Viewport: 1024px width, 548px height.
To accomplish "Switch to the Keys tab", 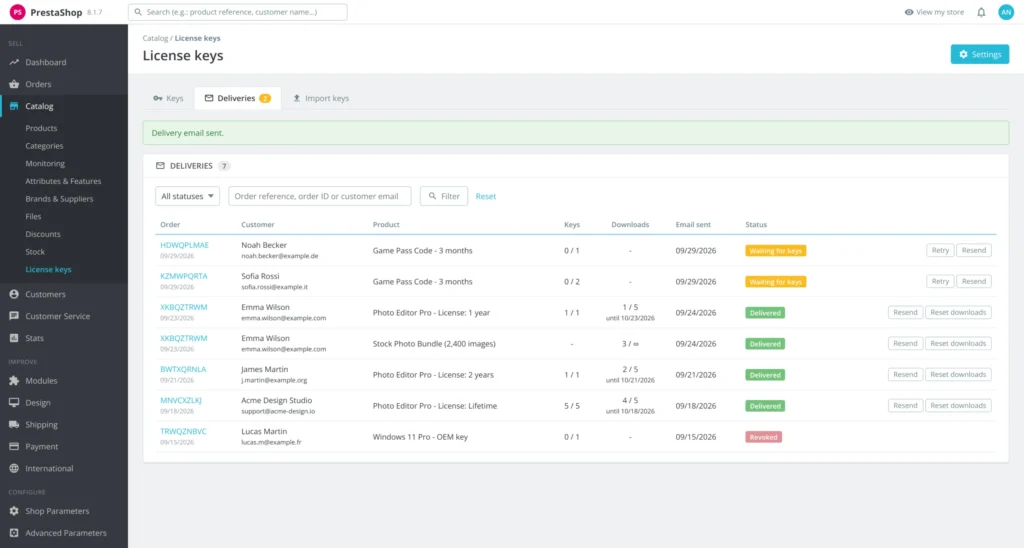I will pos(168,98).
